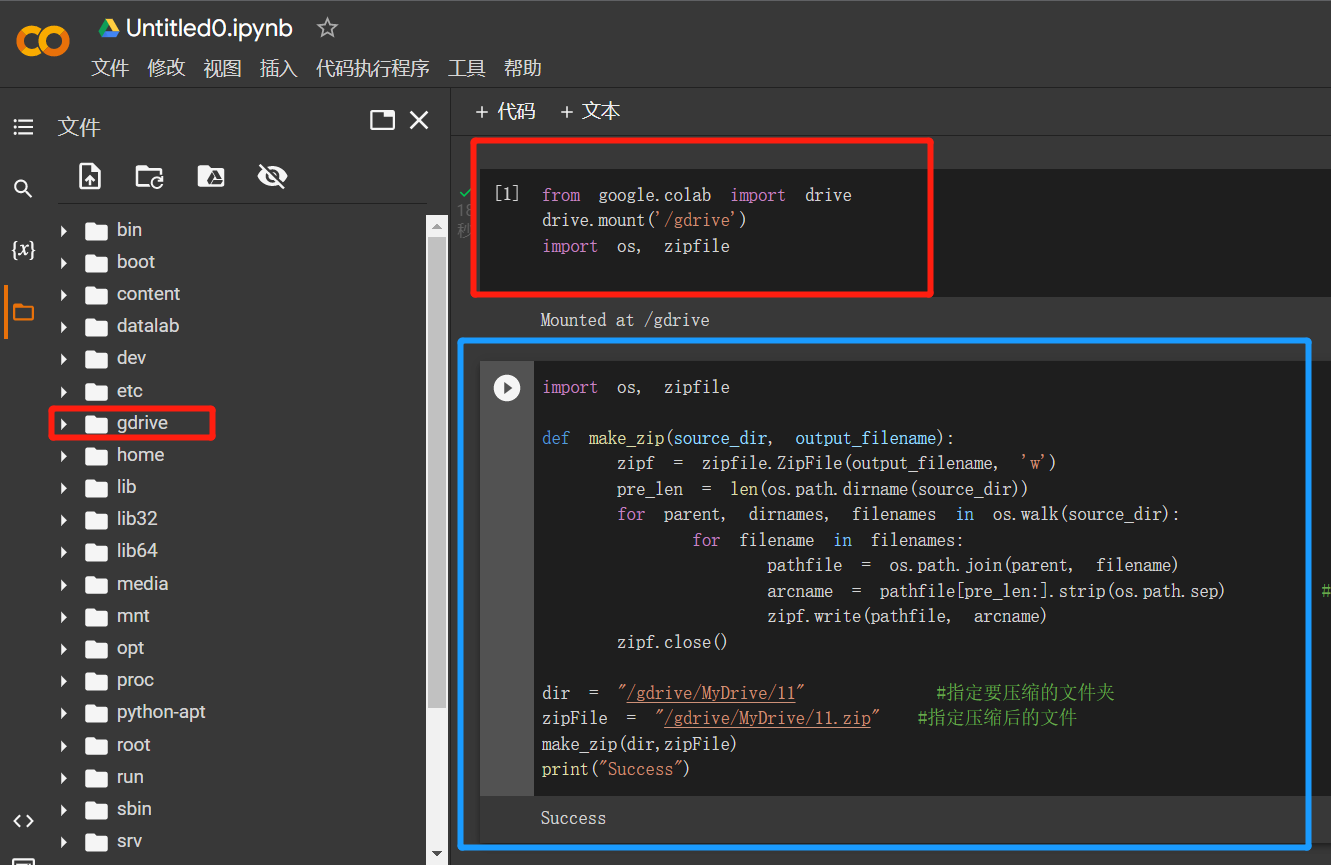Expand the gdrive folder arrow
1331x865 pixels.
click(x=64, y=424)
